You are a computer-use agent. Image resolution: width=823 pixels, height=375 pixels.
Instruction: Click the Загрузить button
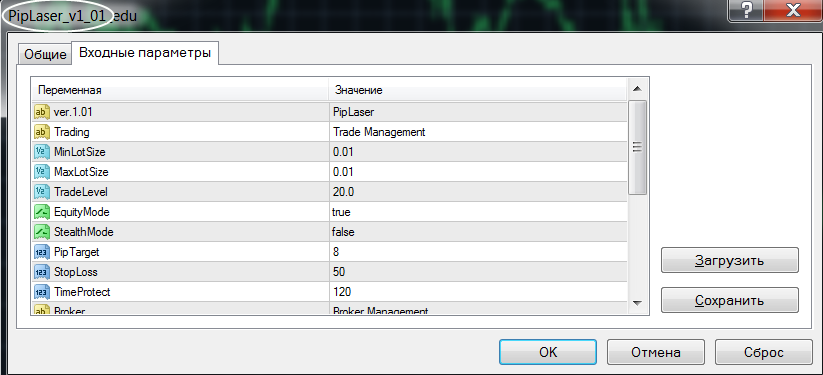click(x=730, y=261)
